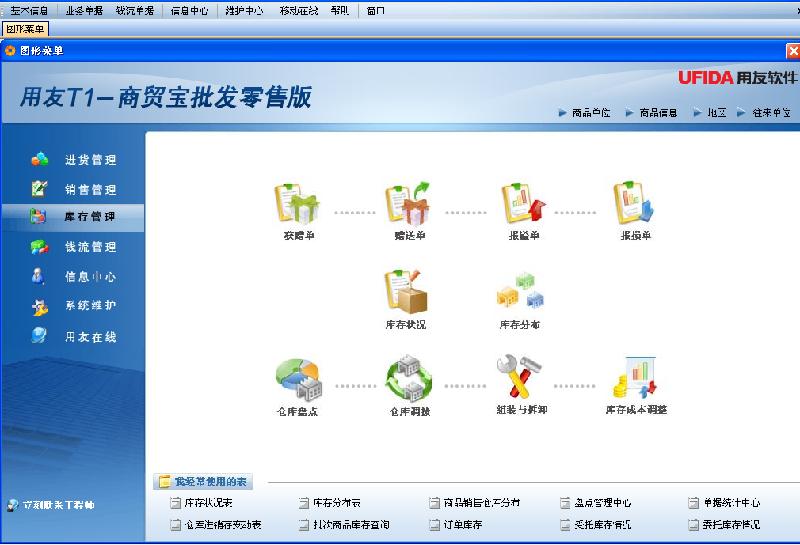Open the 维护中心 menu
800x545 pixels.
click(244, 10)
